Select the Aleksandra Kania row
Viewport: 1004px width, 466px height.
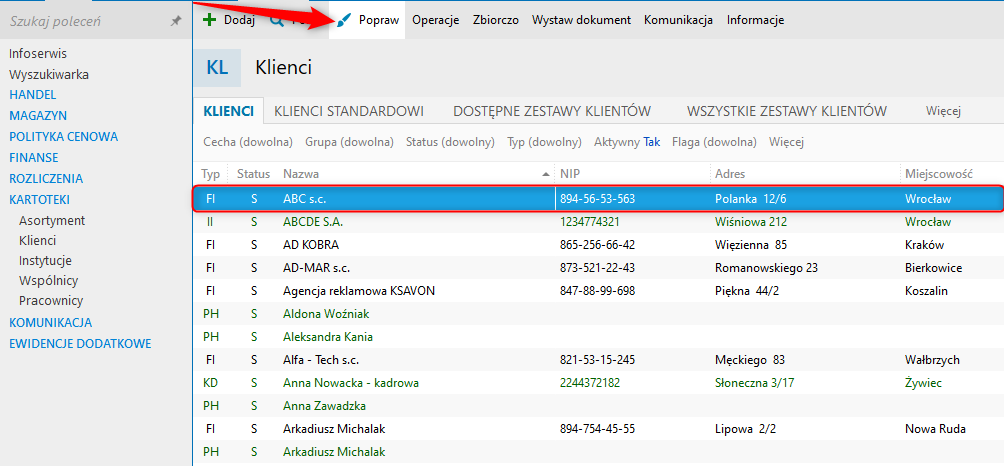pyautogui.click(x=598, y=337)
